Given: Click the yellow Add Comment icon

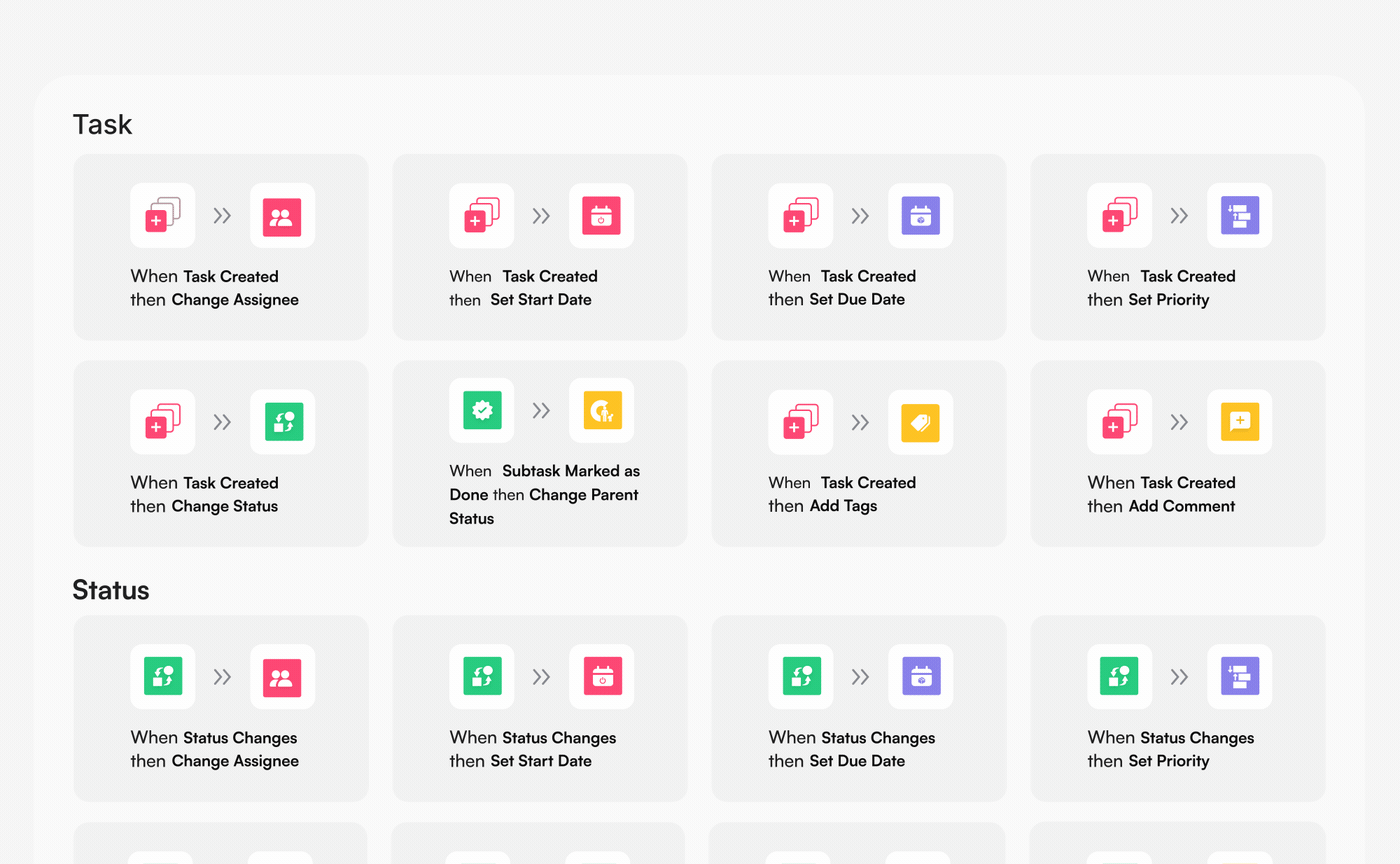Looking at the screenshot, I should (x=1239, y=422).
